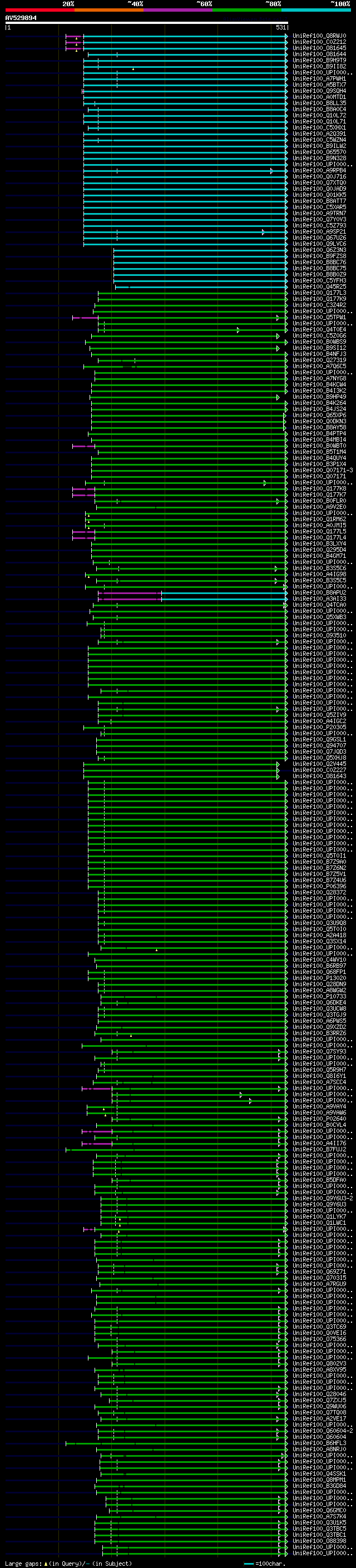Select the UniRef100_A5BTX7 label
This screenshot has height=1568, width=356.
click(x=319, y=85)
